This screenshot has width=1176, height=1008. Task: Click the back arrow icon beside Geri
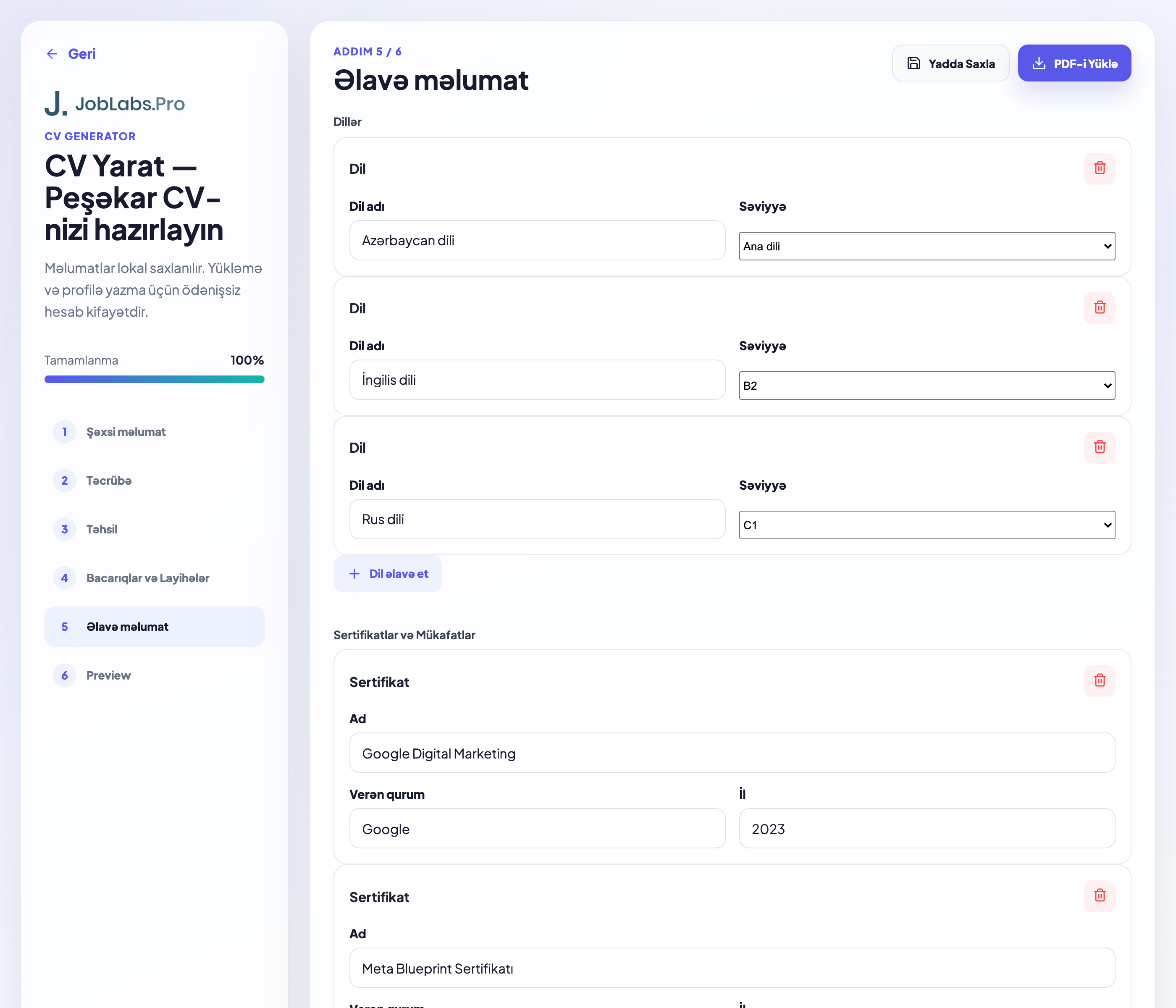(52, 54)
